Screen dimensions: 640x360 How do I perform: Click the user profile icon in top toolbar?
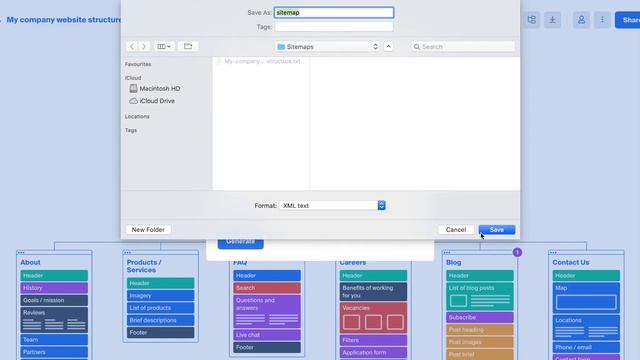[x=581, y=20]
